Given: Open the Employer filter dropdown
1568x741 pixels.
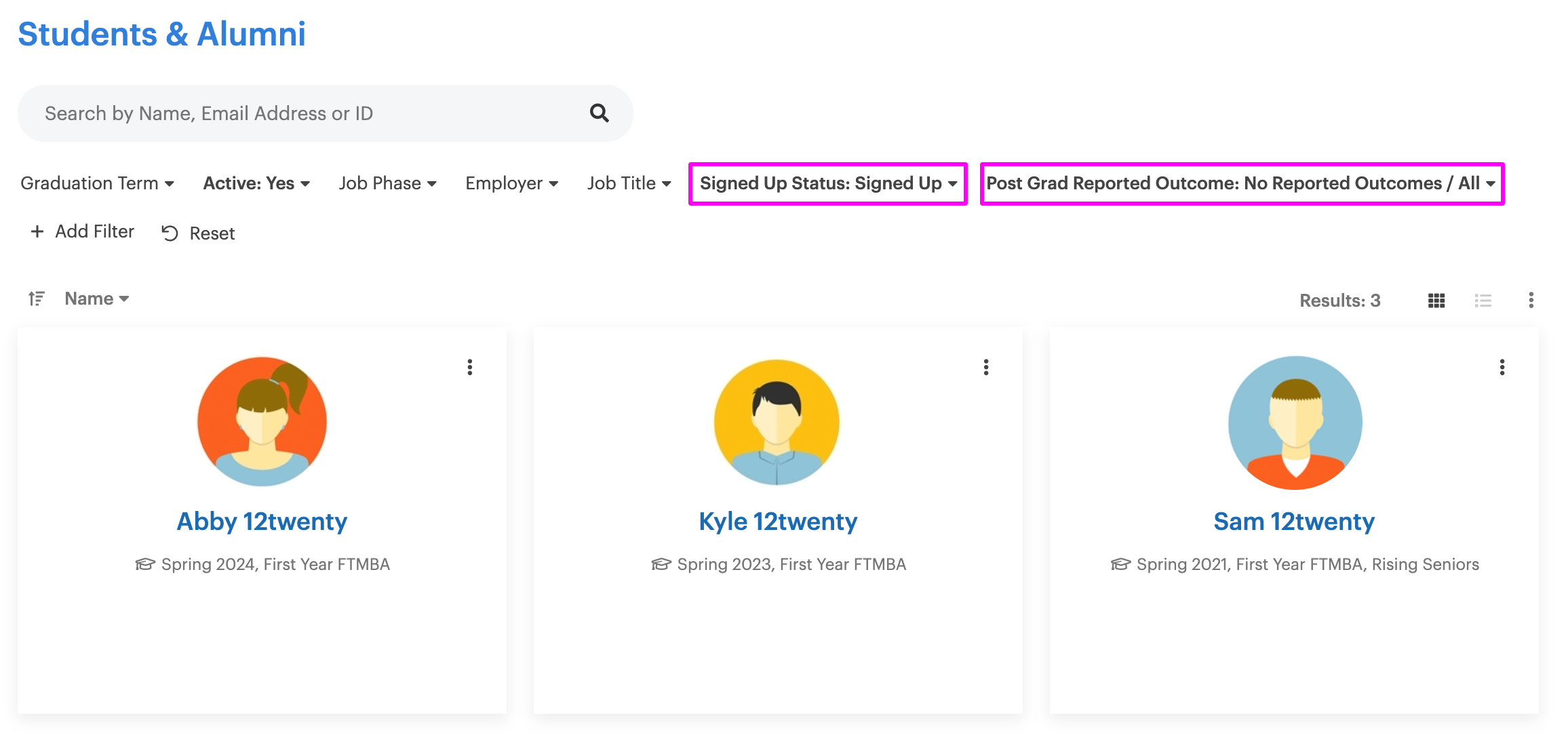Looking at the screenshot, I should pyautogui.click(x=511, y=183).
